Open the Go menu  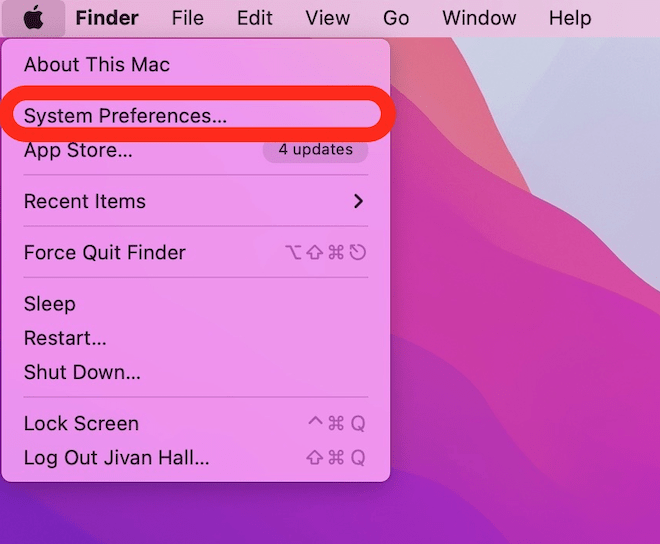[x=396, y=18]
